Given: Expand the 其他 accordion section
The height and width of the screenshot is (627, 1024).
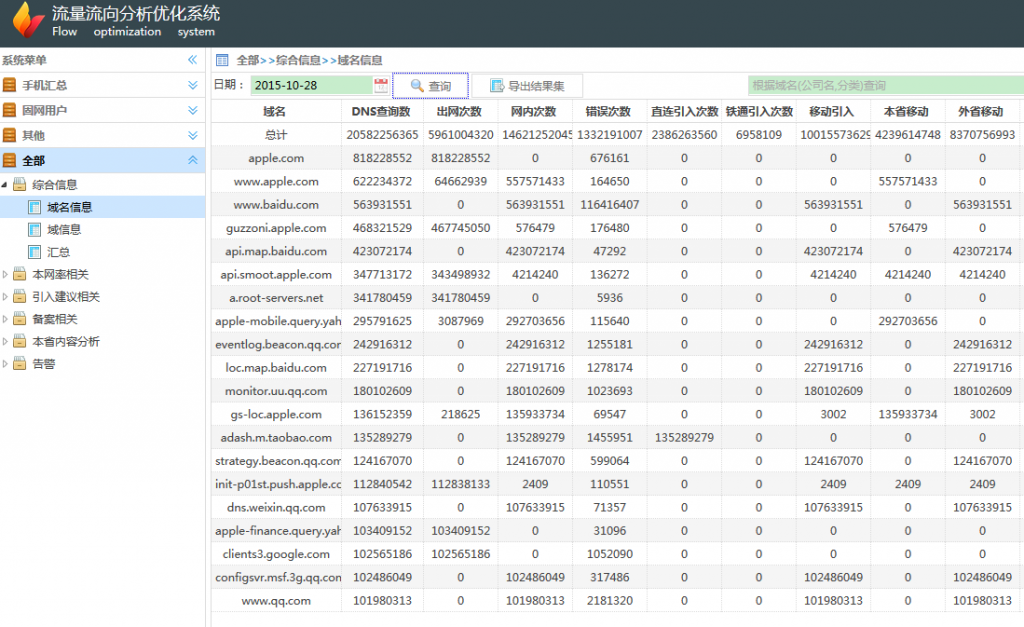Looking at the screenshot, I should [193, 135].
